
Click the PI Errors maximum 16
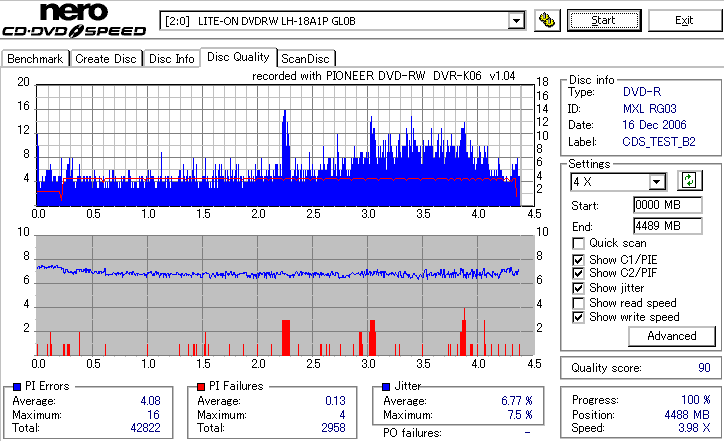click(153, 415)
